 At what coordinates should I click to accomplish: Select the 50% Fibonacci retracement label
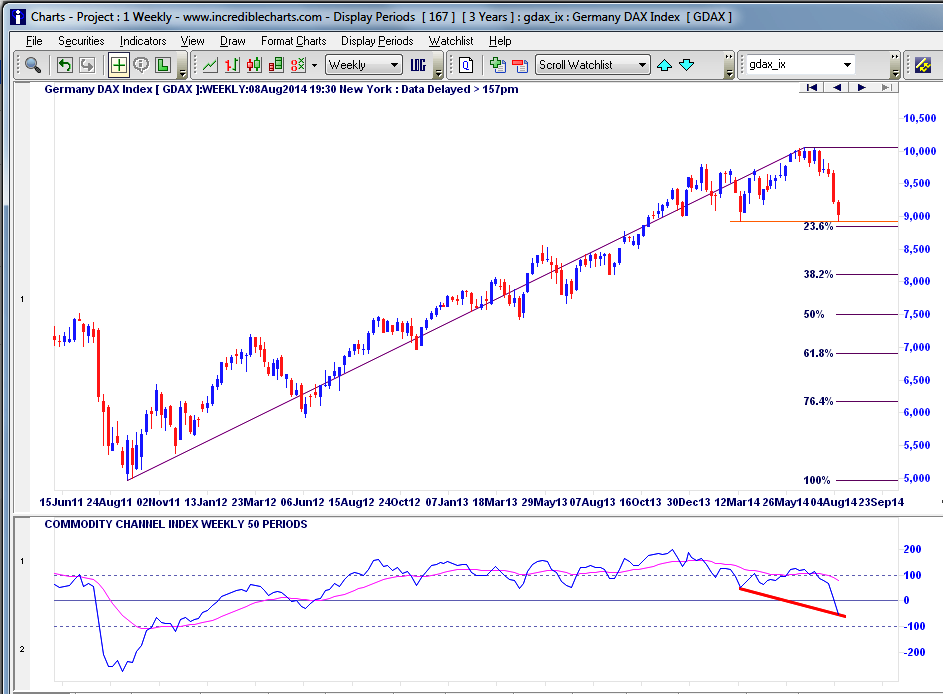(x=814, y=314)
